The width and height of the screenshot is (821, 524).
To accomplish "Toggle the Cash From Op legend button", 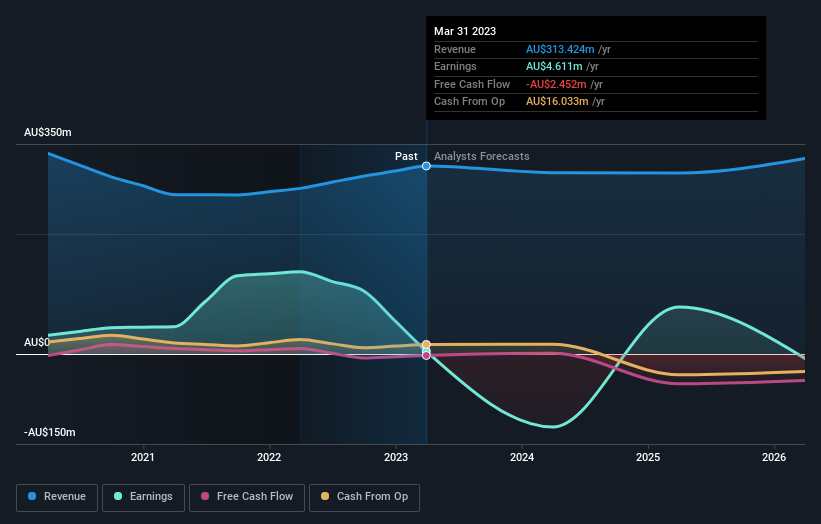I will [364, 497].
